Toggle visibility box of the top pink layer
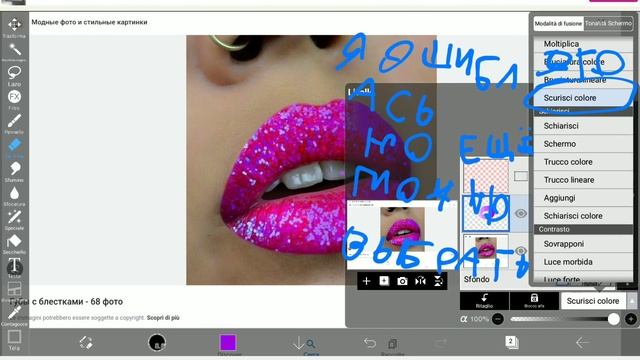 521,176
